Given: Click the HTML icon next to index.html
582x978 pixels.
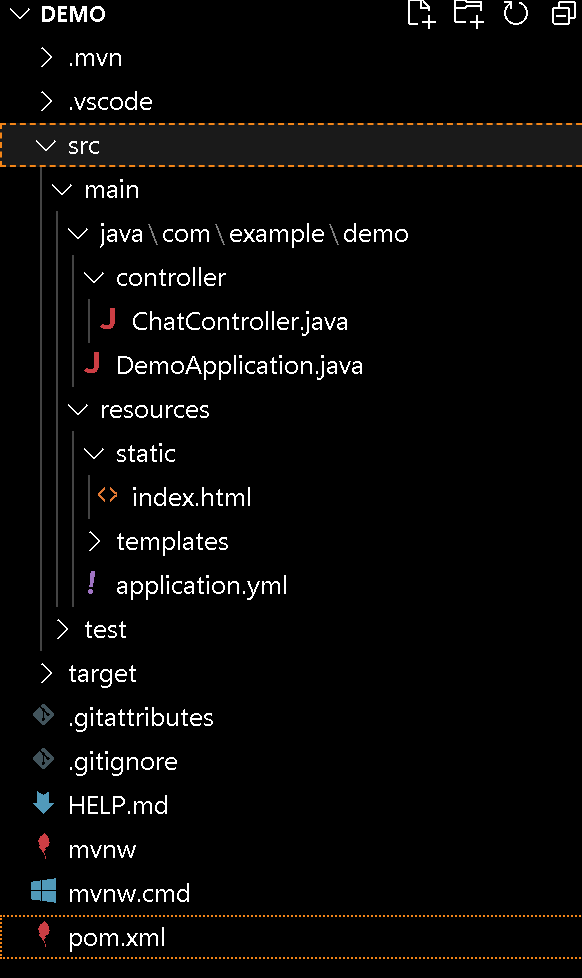Looking at the screenshot, I should [107, 496].
